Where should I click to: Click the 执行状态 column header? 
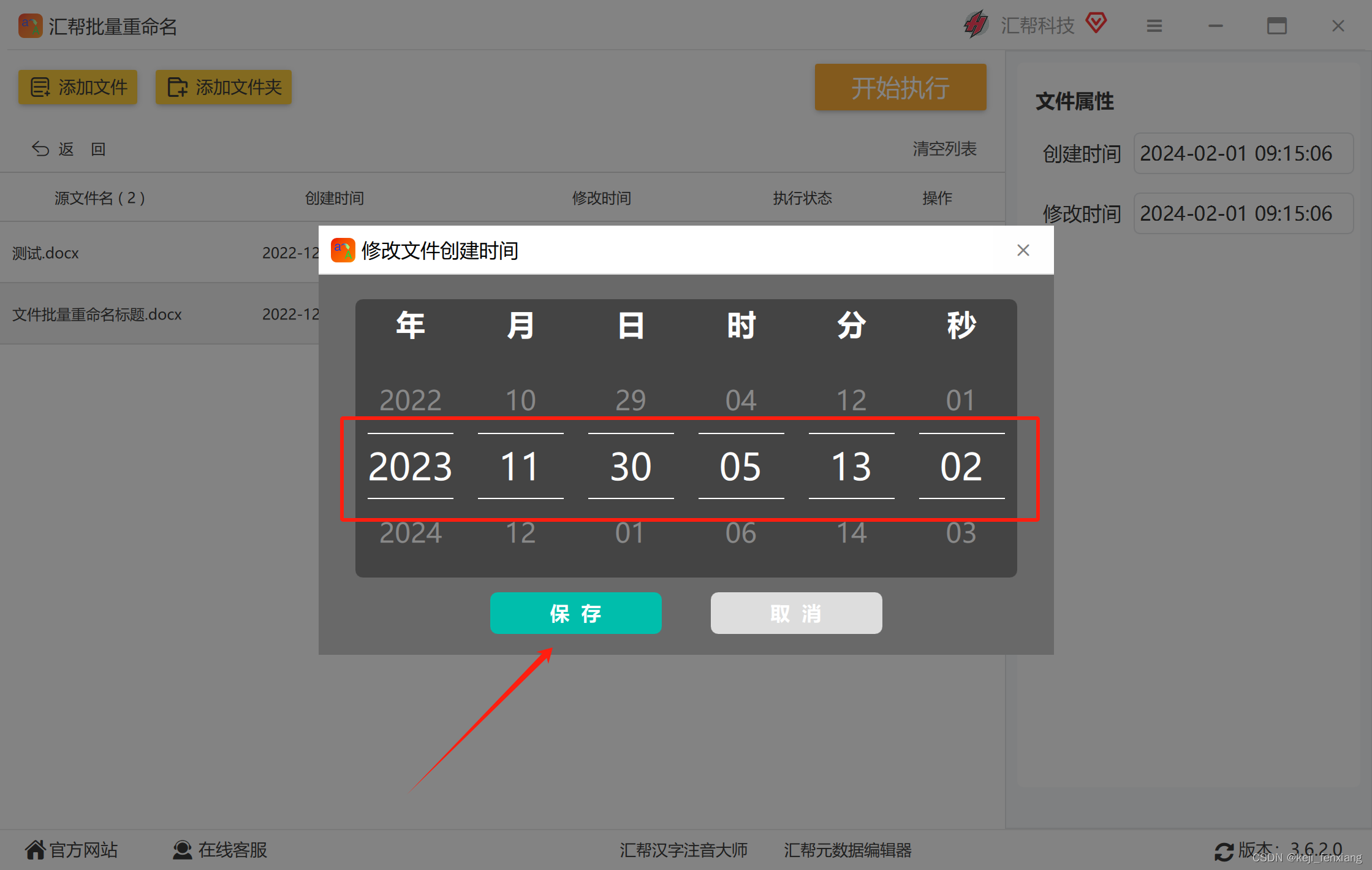click(802, 198)
